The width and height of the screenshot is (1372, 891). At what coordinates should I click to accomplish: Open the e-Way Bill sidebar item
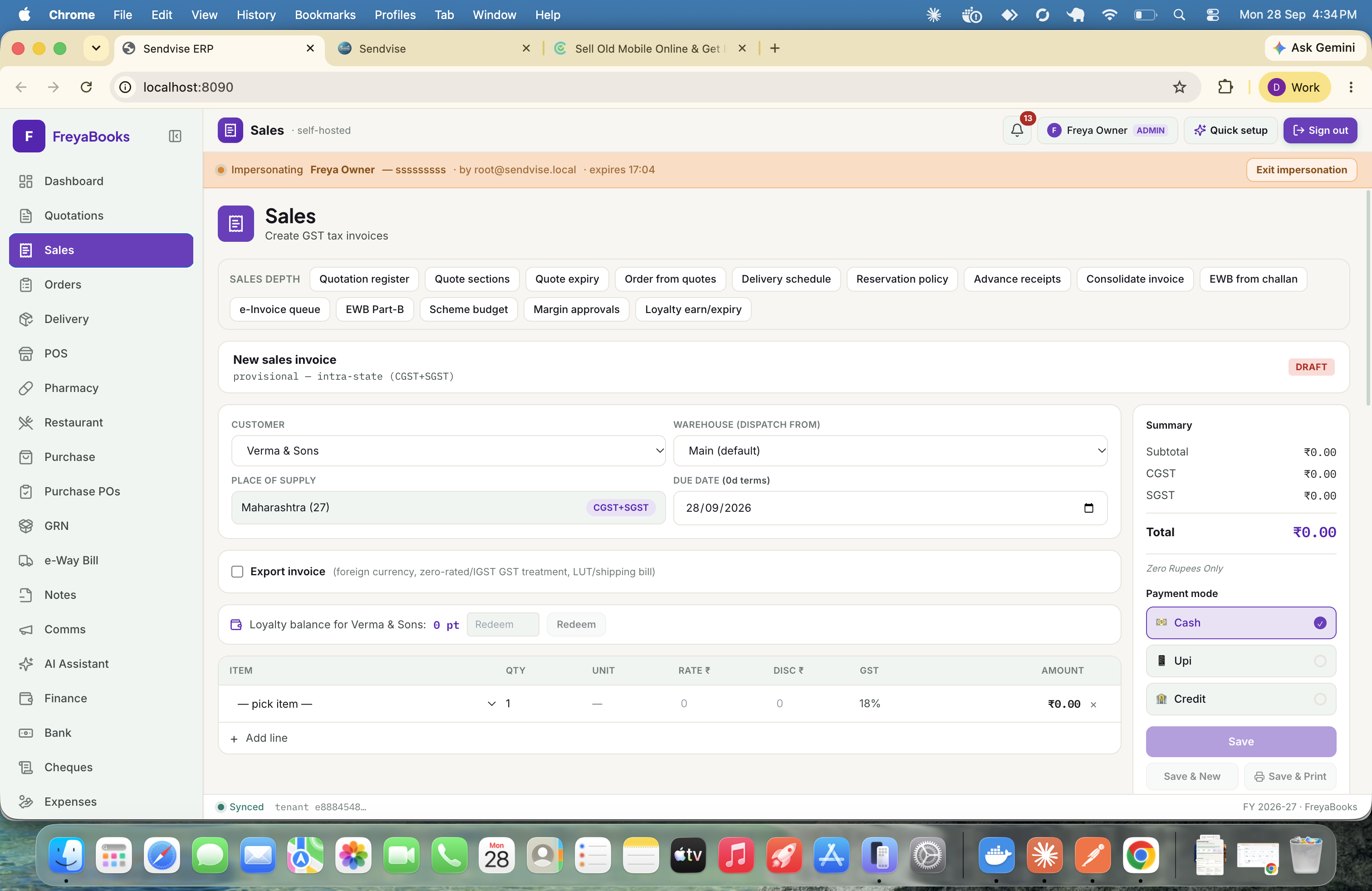tap(102, 560)
